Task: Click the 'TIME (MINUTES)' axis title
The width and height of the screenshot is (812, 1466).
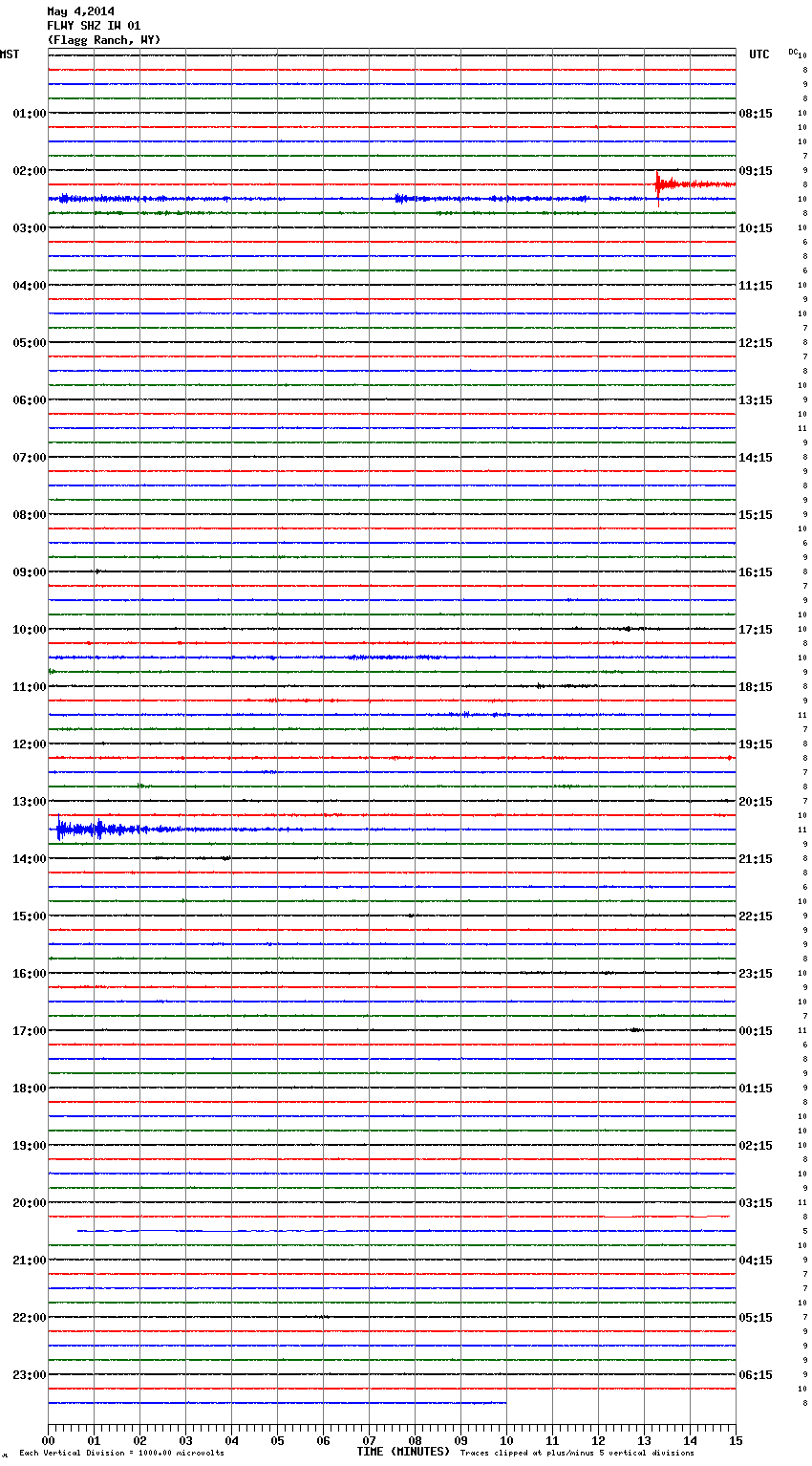Action: [x=403, y=1452]
